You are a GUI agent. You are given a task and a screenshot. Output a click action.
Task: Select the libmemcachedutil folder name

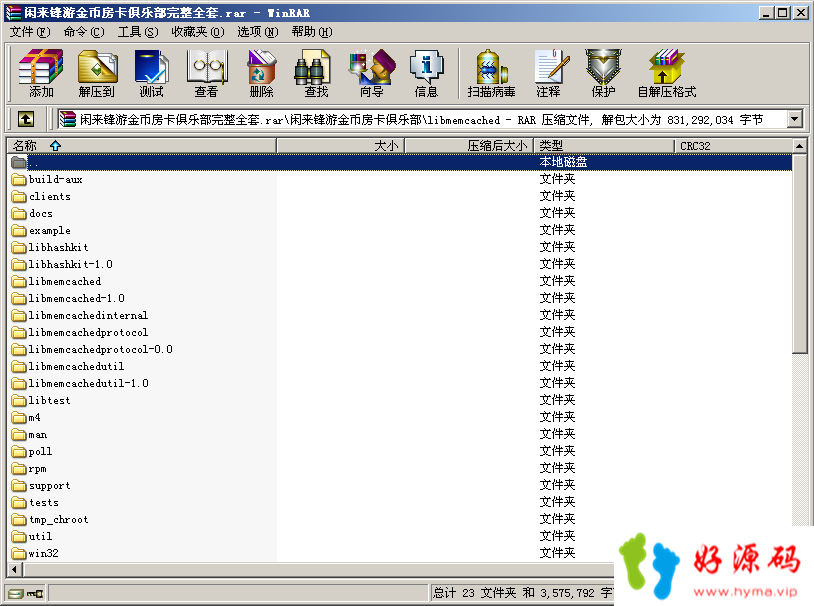coord(76,367)
